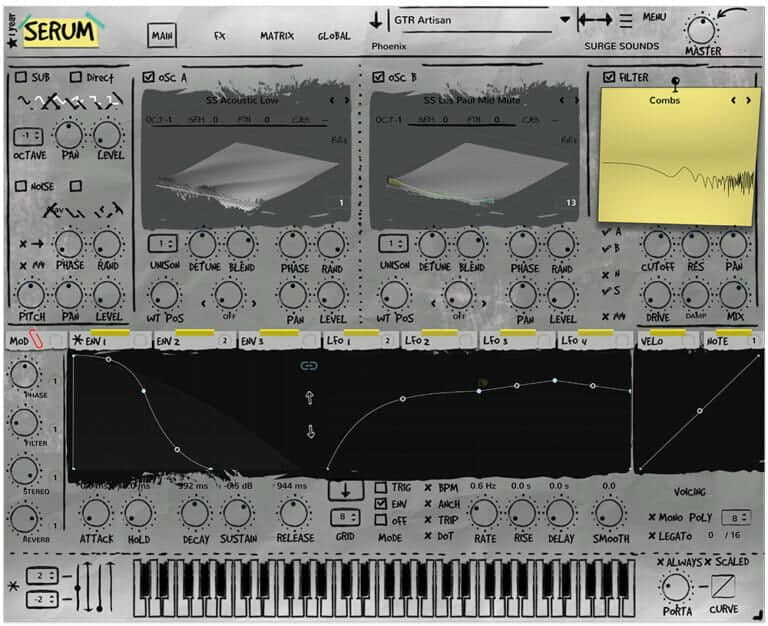Click the OSC A wavetable 3D display

click(246, 177)
